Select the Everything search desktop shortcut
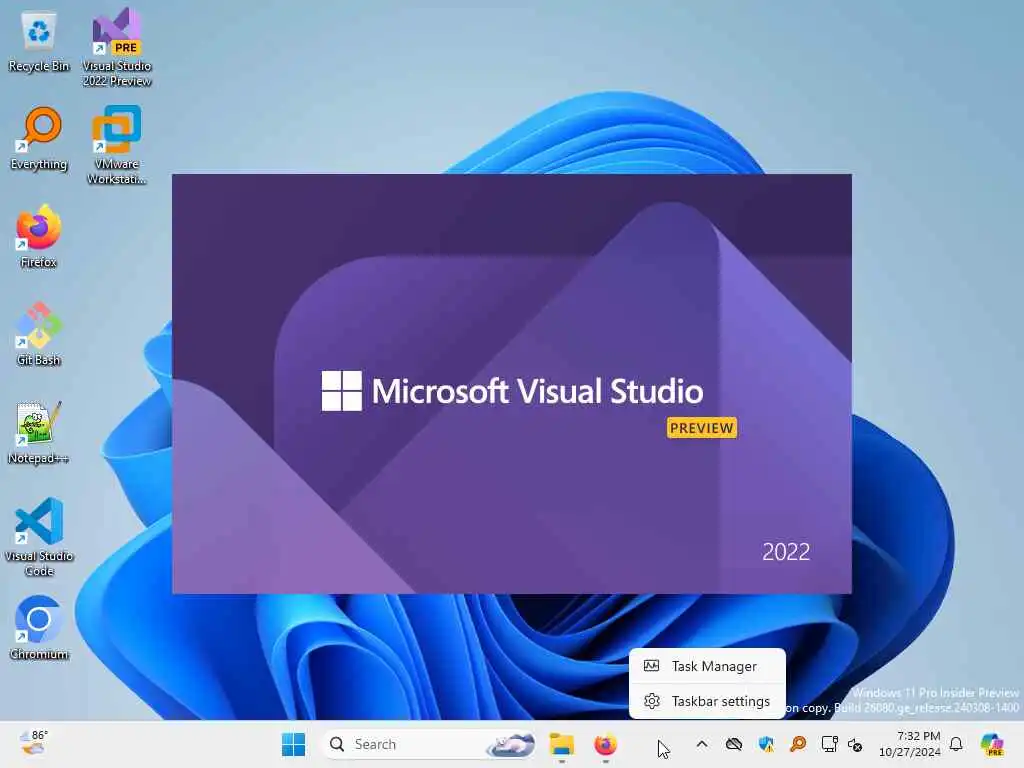Viewport: 1024px width, 768px height. [39, 139]
